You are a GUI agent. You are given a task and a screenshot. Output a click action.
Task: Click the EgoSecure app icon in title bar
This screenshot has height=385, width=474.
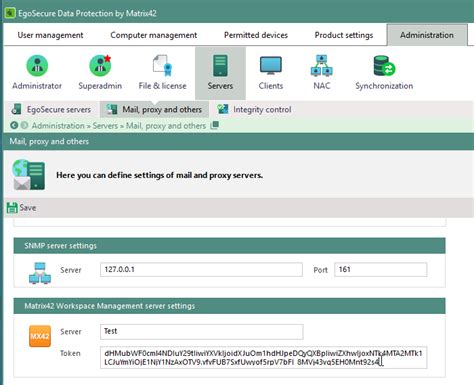coord(10,13)
